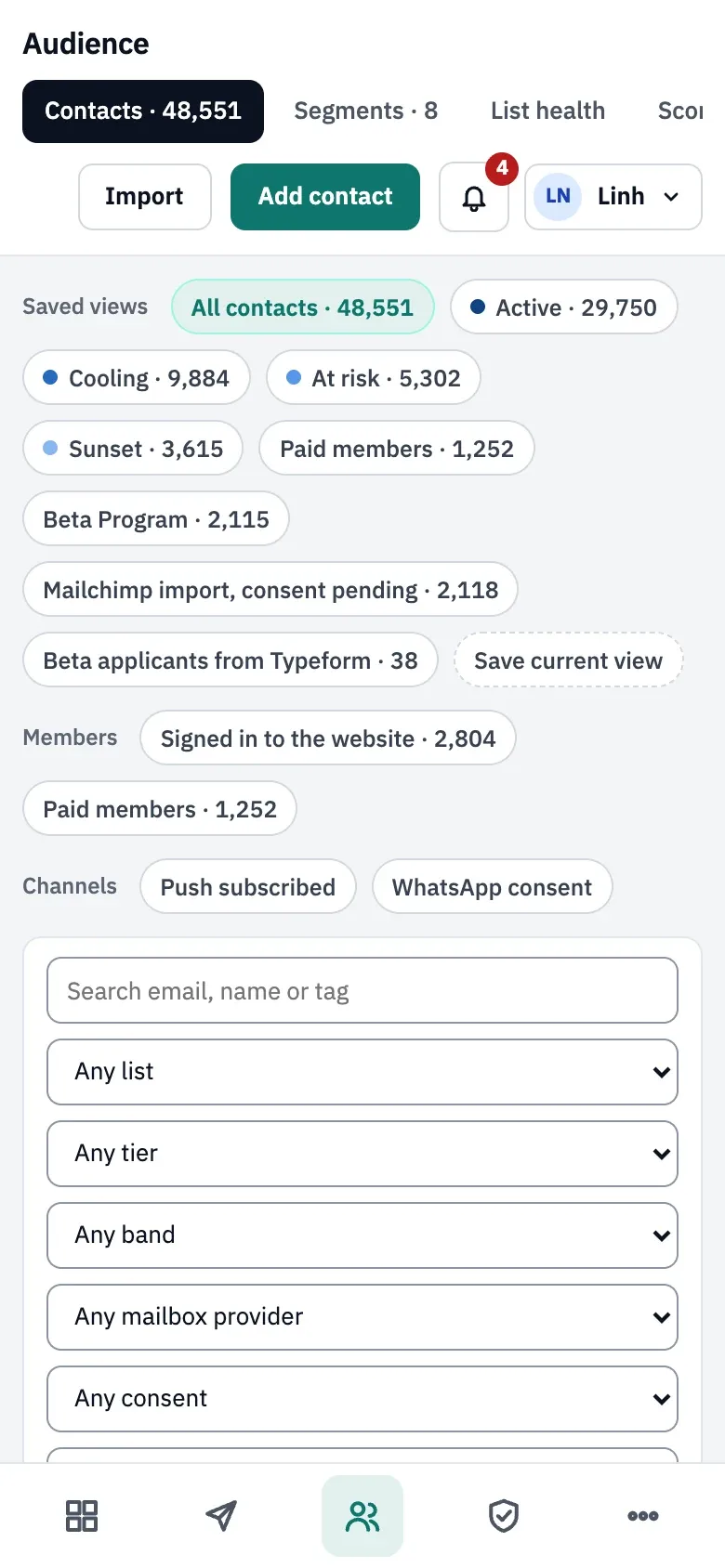Click the Channels label
725x1568 pixels.
[x=70, y=886]
